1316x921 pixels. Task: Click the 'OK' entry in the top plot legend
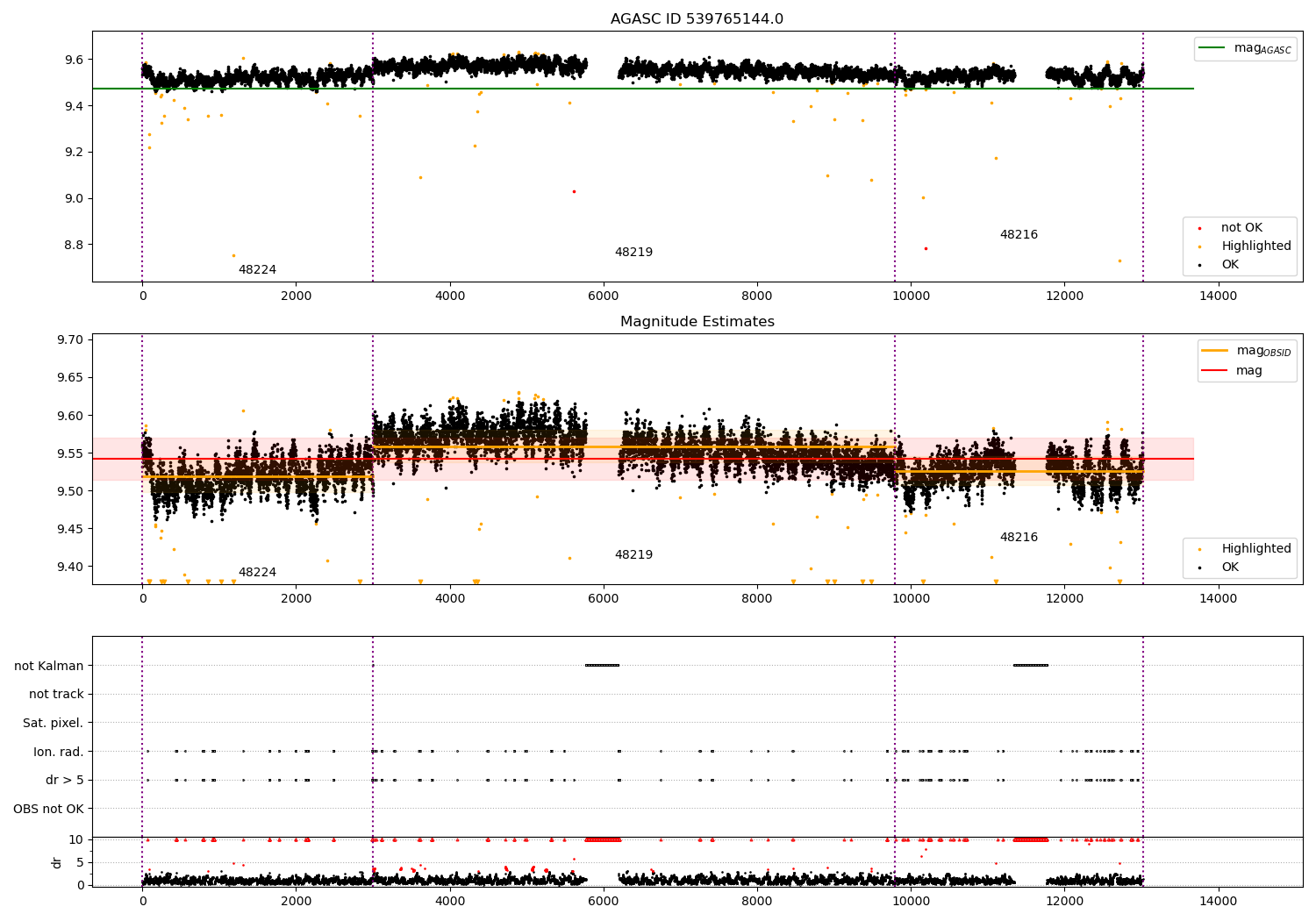point(1230,265)
